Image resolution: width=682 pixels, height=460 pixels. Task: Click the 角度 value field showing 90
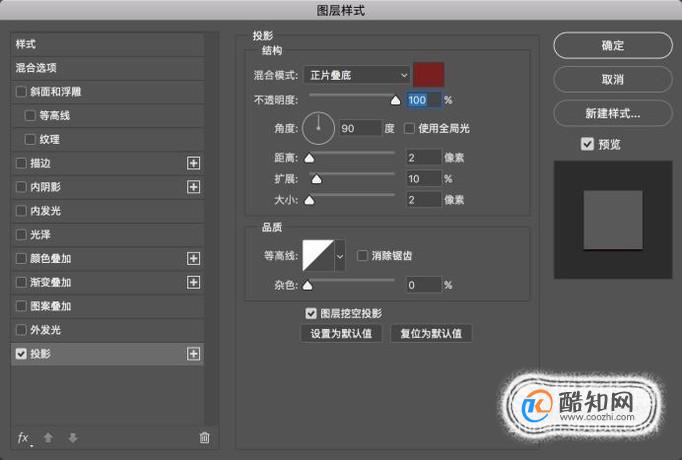360,128
